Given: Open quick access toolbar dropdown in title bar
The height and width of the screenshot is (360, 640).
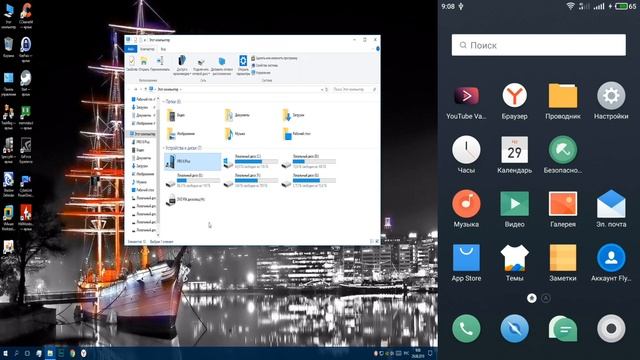Looking at the screenshot, I should point(144,40).
